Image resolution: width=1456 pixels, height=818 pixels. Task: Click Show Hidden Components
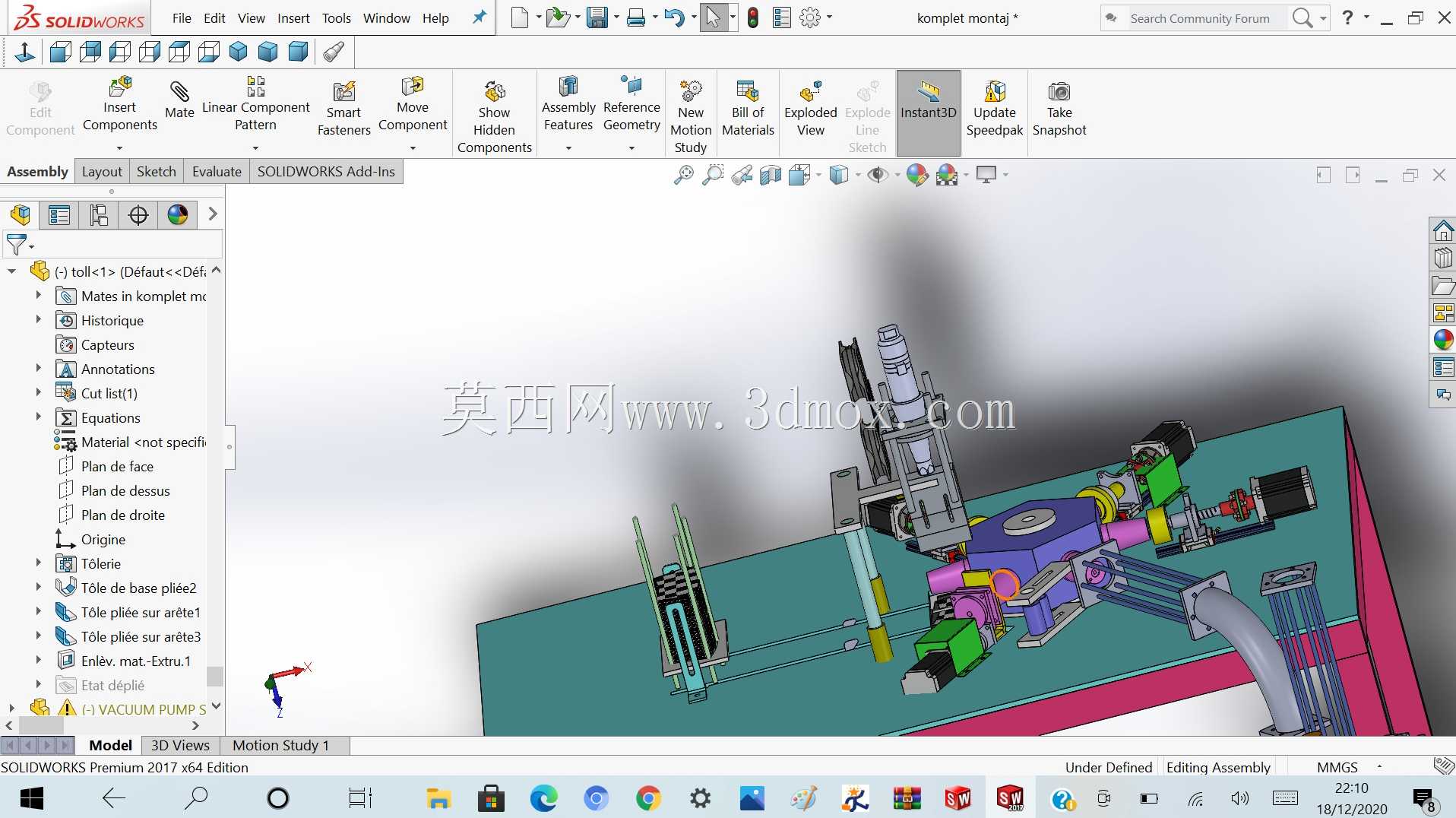click(x=494, y=116)
